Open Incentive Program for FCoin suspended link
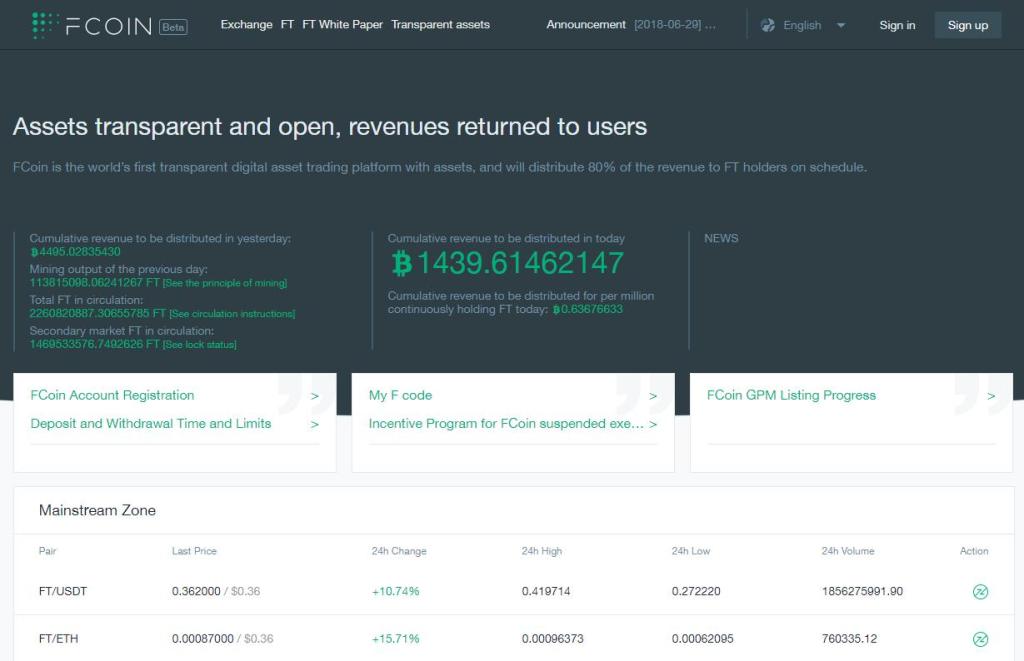The width and height of the screenshot is (1024, 661). (x=506, y=423)
